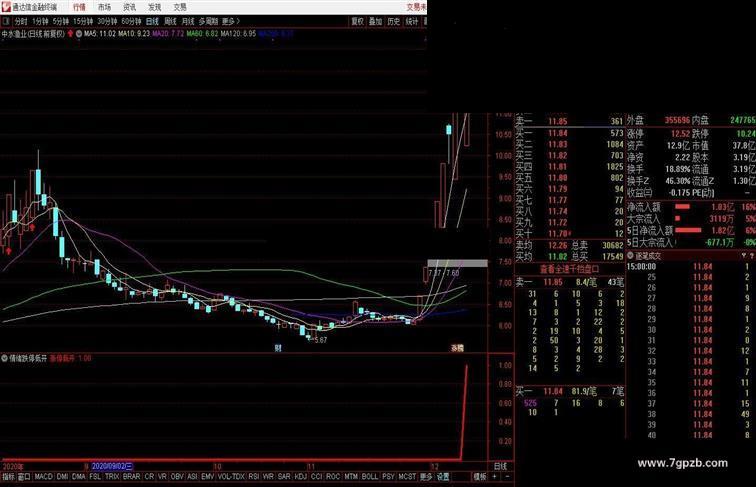Select the 多周期 multi-period view

pyautogui.click(x=208, y=22)
